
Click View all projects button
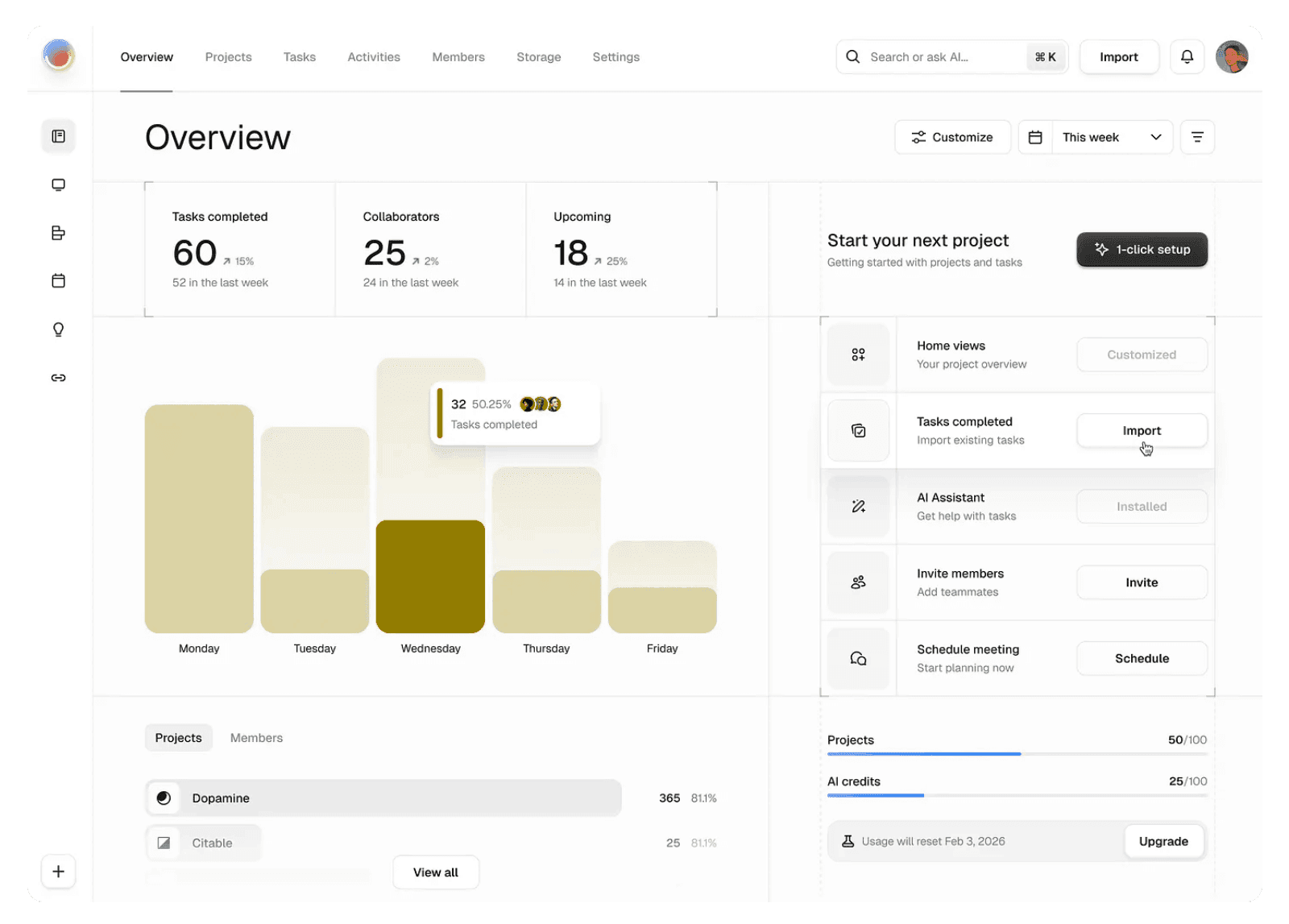pyautogui.click(x=436, y=872)
